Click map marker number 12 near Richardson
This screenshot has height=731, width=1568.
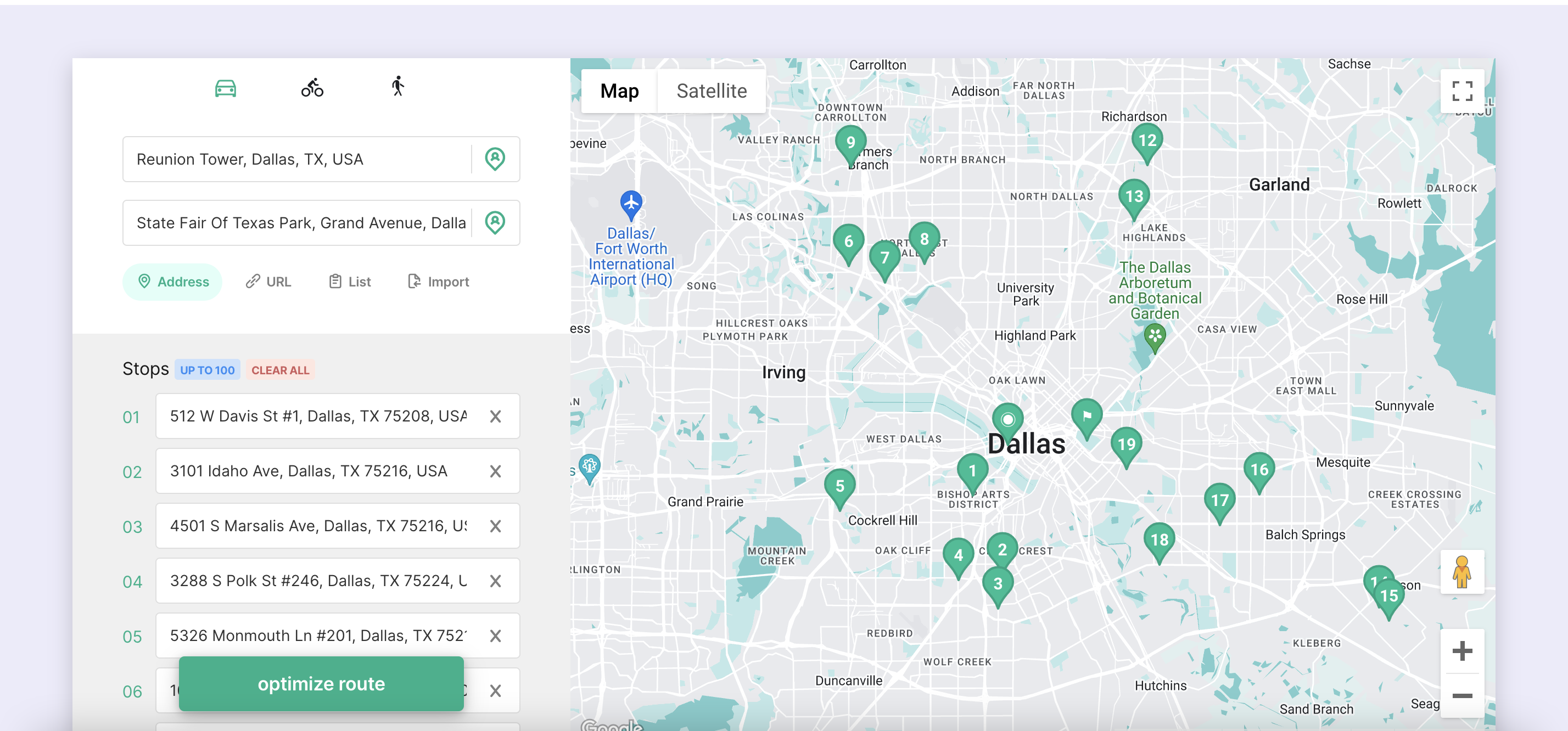[x=1147, y=140]
